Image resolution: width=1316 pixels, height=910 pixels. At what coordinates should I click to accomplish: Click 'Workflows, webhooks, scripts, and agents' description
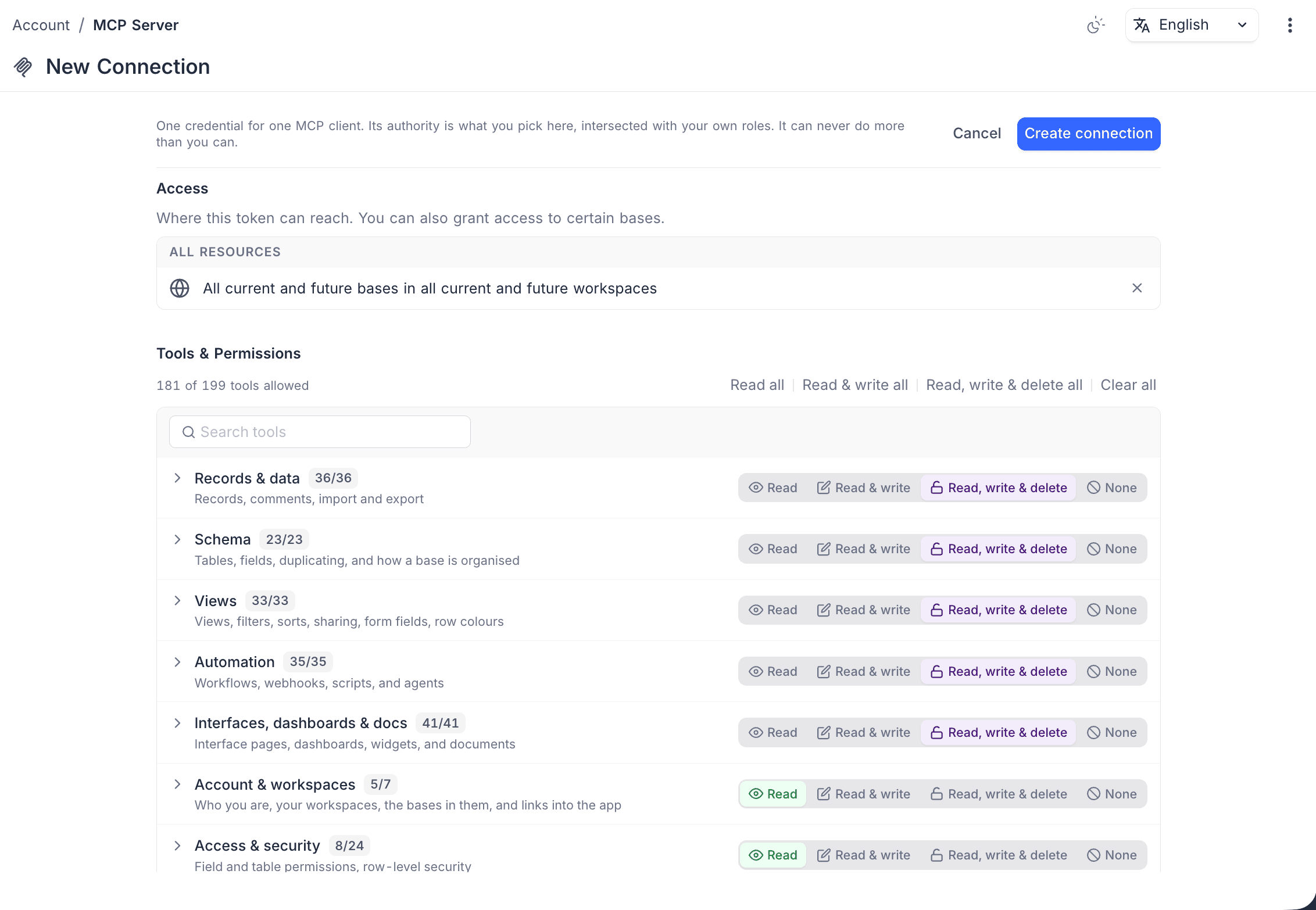pos(319,683)
